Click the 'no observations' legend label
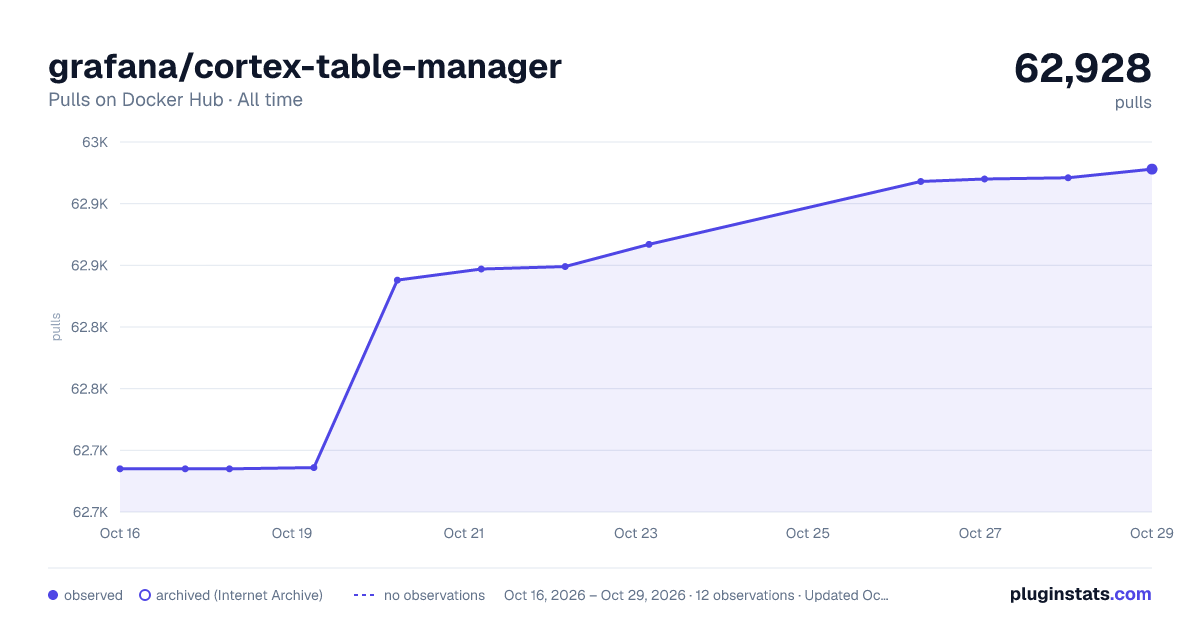 [434, 595]
